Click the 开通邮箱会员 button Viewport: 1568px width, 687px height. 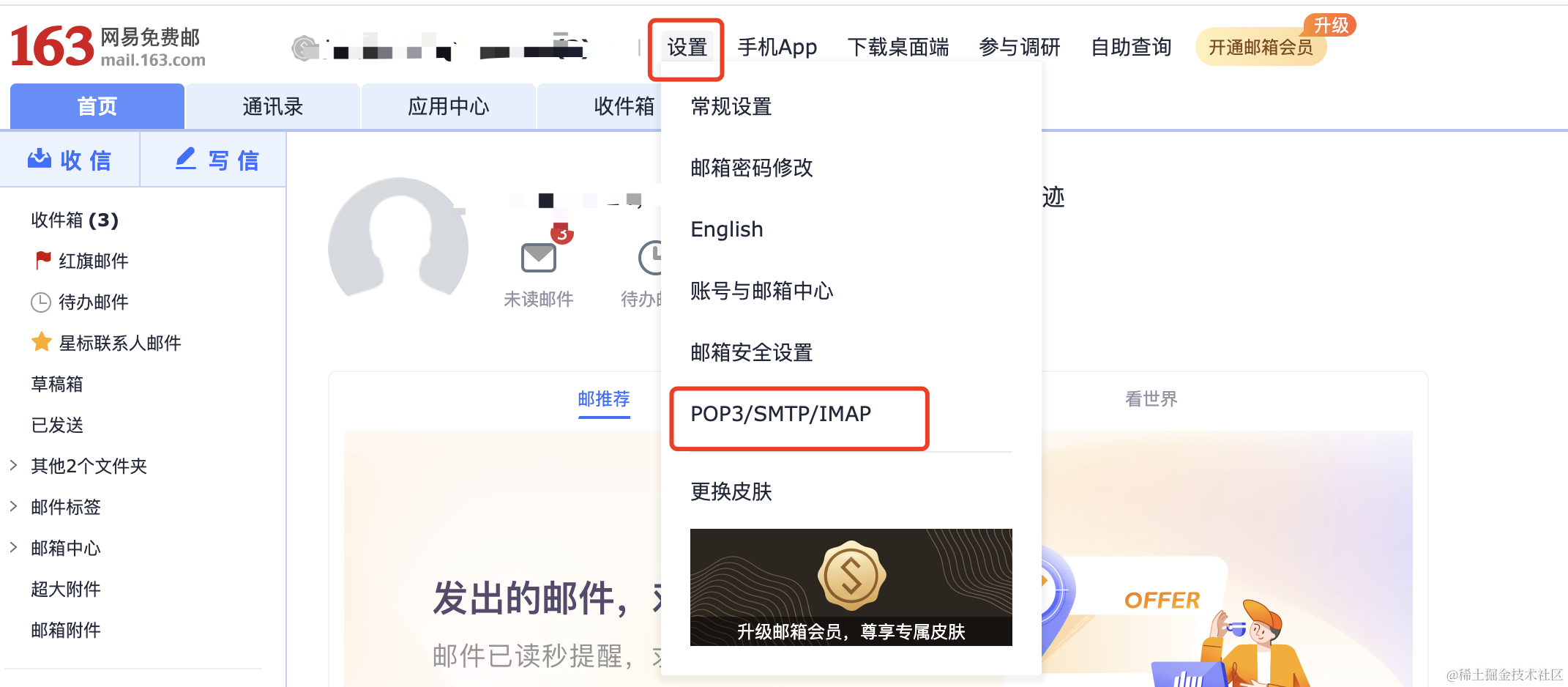pyautogui.click(x=1261, y=45)
